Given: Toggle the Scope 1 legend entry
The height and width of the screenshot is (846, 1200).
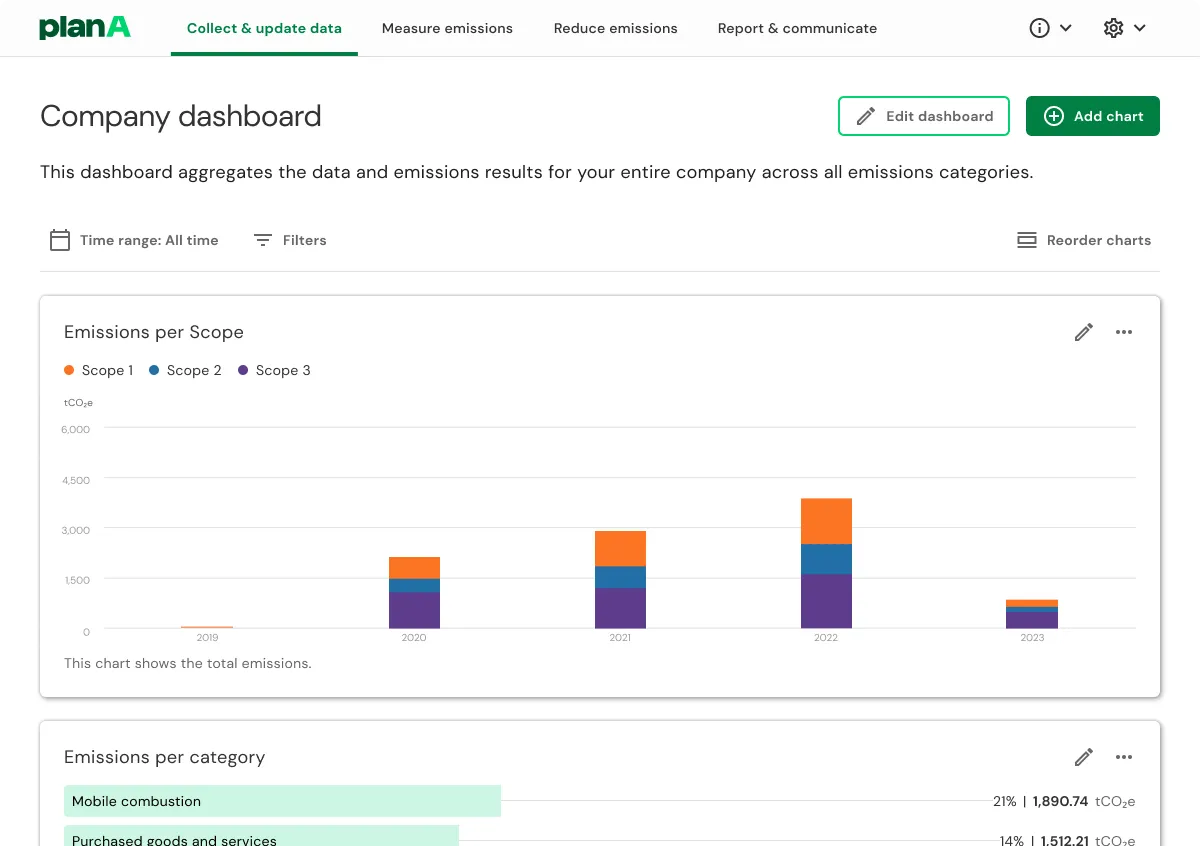Looking at the screenshot, I should (98, 370).
